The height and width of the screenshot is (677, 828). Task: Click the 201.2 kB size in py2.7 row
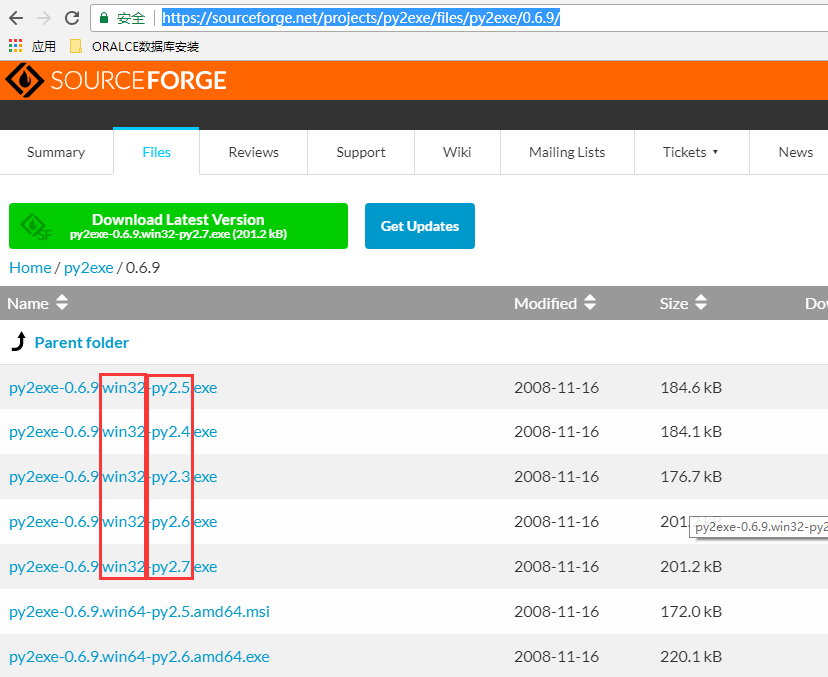point(691,567)
